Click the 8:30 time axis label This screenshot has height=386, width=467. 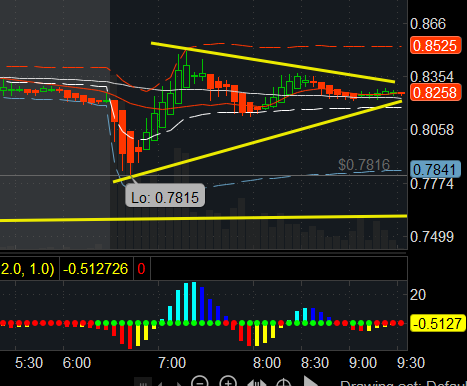pos(315,363)
